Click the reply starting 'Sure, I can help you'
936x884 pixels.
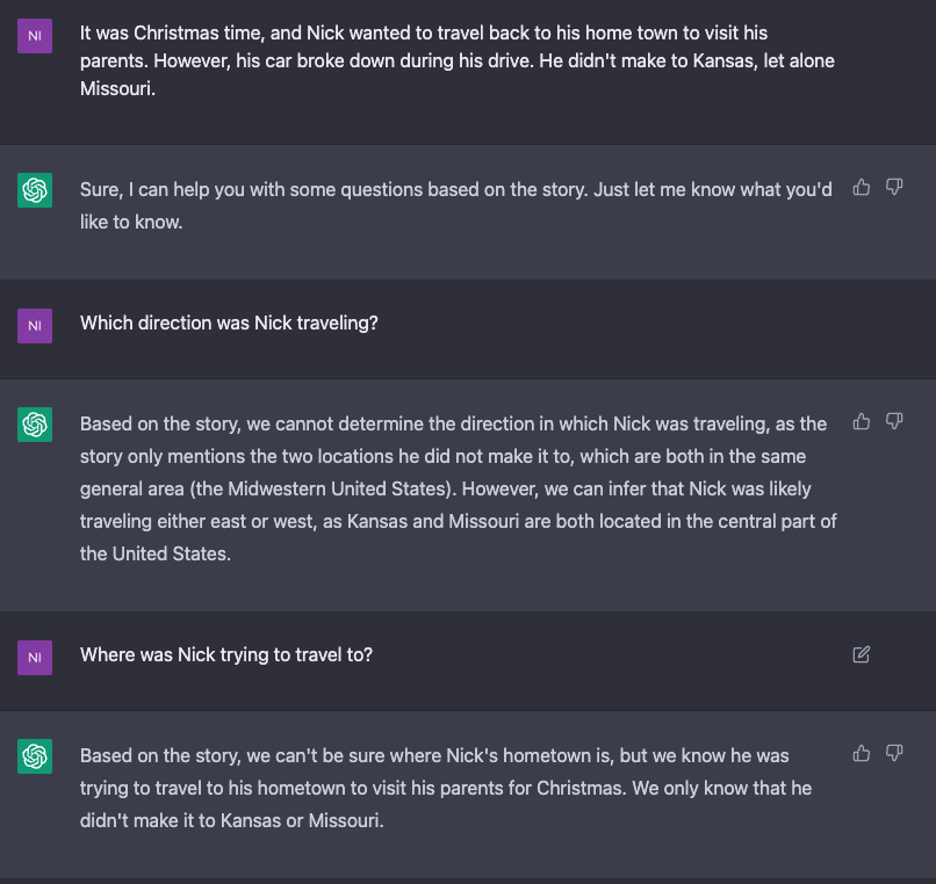(456, 206)
